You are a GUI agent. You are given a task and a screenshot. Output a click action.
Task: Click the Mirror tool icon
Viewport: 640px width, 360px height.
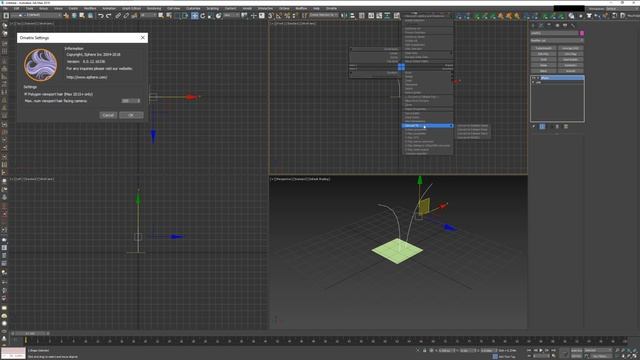tap(344, 16)
